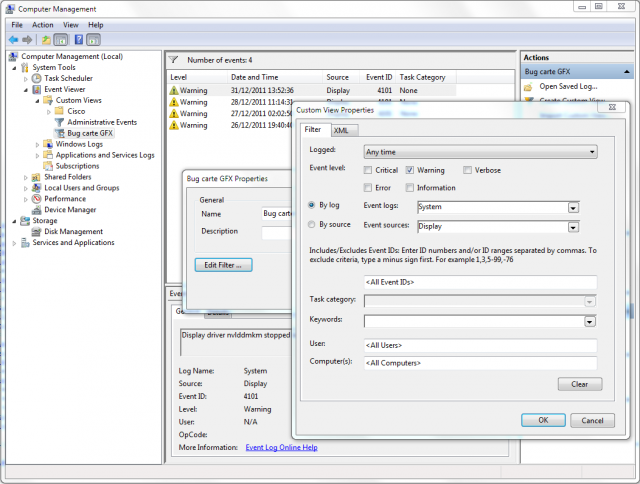The width and height of the screenshot is (640, 484).
Task: Click the Help toolbar icon
Action: point(78,39)
